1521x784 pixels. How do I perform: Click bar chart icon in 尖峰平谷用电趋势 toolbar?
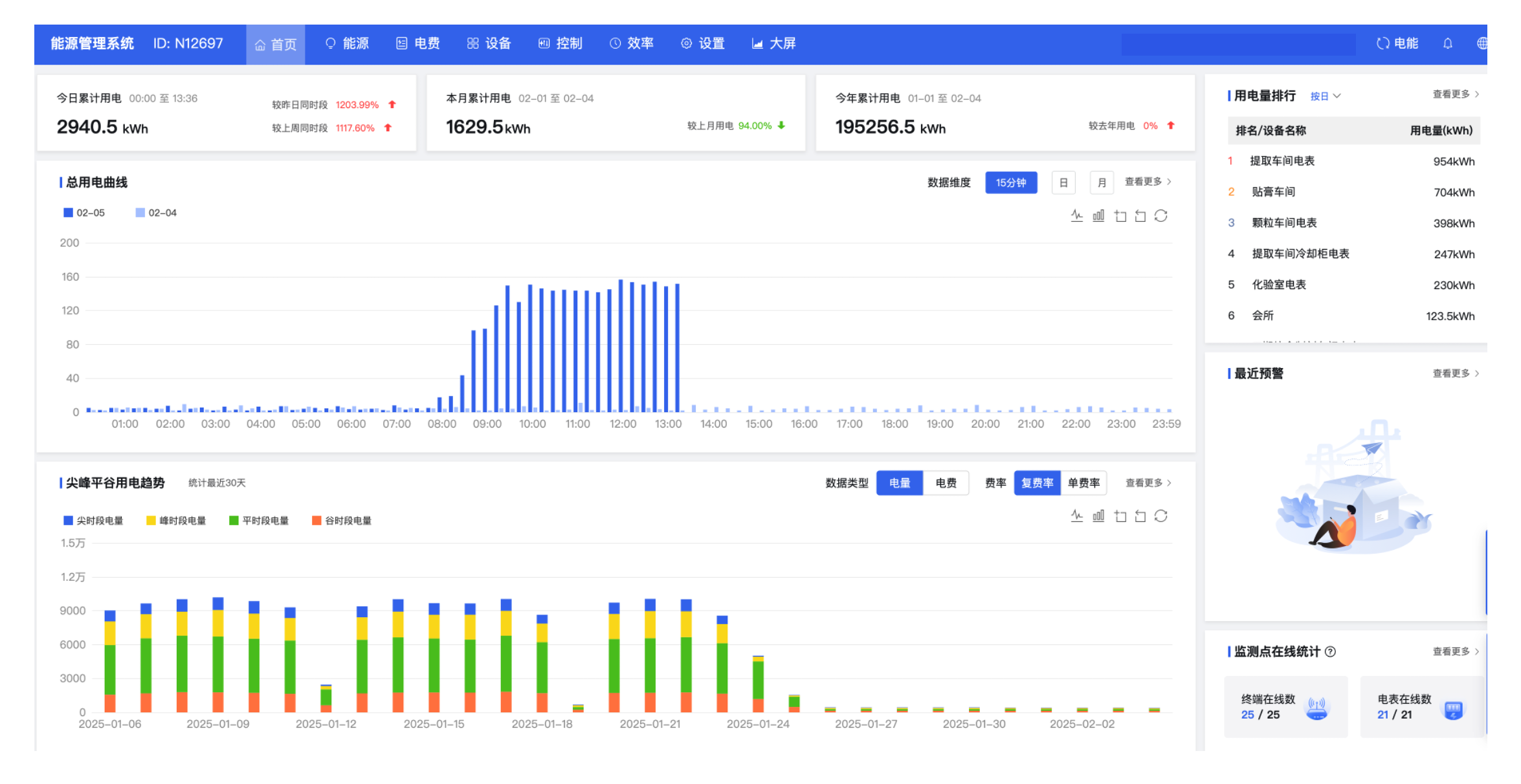[1098, 516]
